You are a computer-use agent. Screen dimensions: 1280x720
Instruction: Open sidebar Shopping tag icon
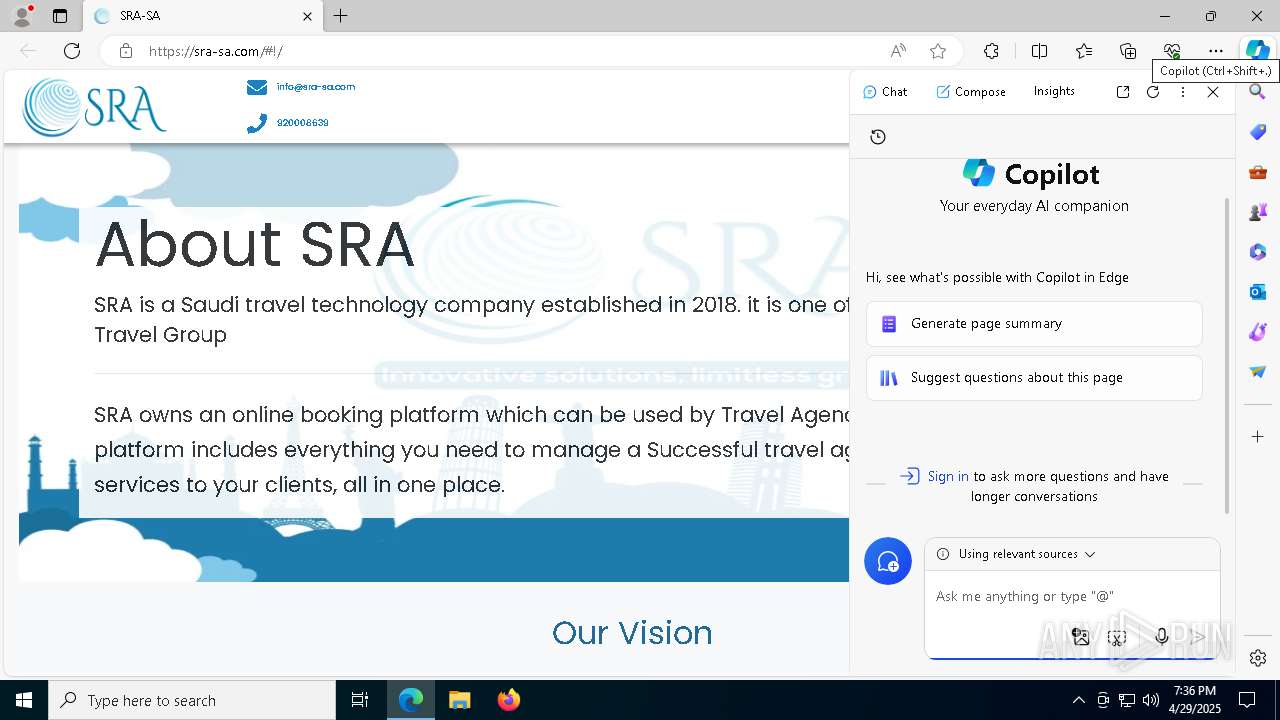tap(1258, 132)
